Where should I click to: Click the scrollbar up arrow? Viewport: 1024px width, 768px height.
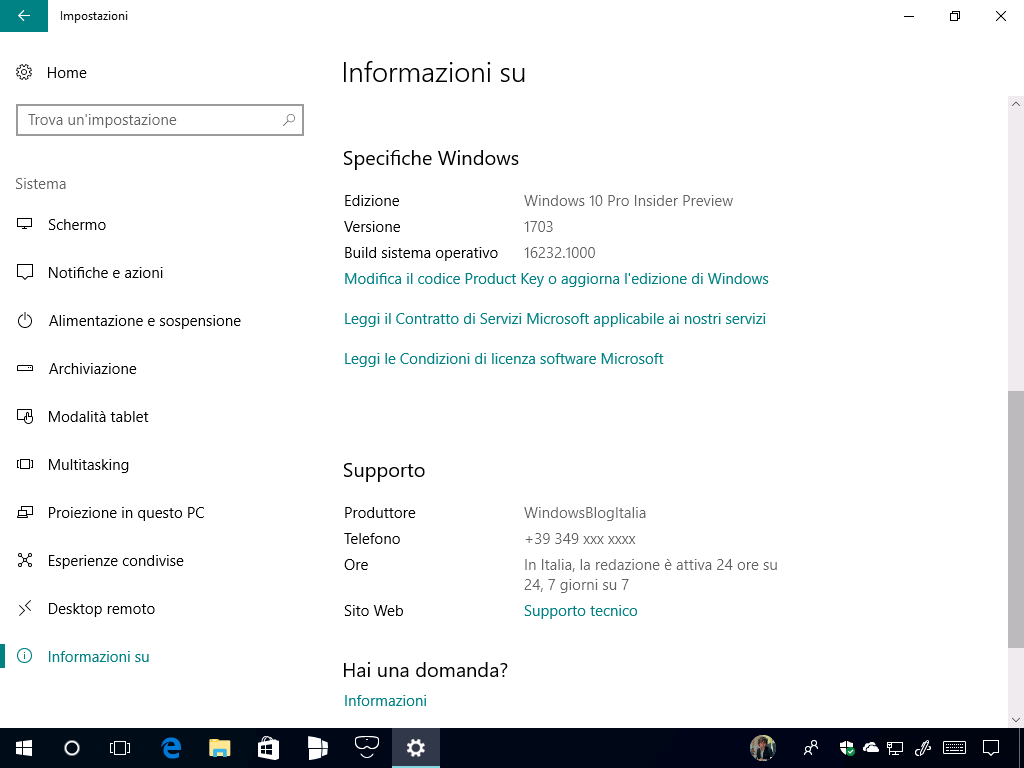pyautogui.click(x=1016, y=104)
